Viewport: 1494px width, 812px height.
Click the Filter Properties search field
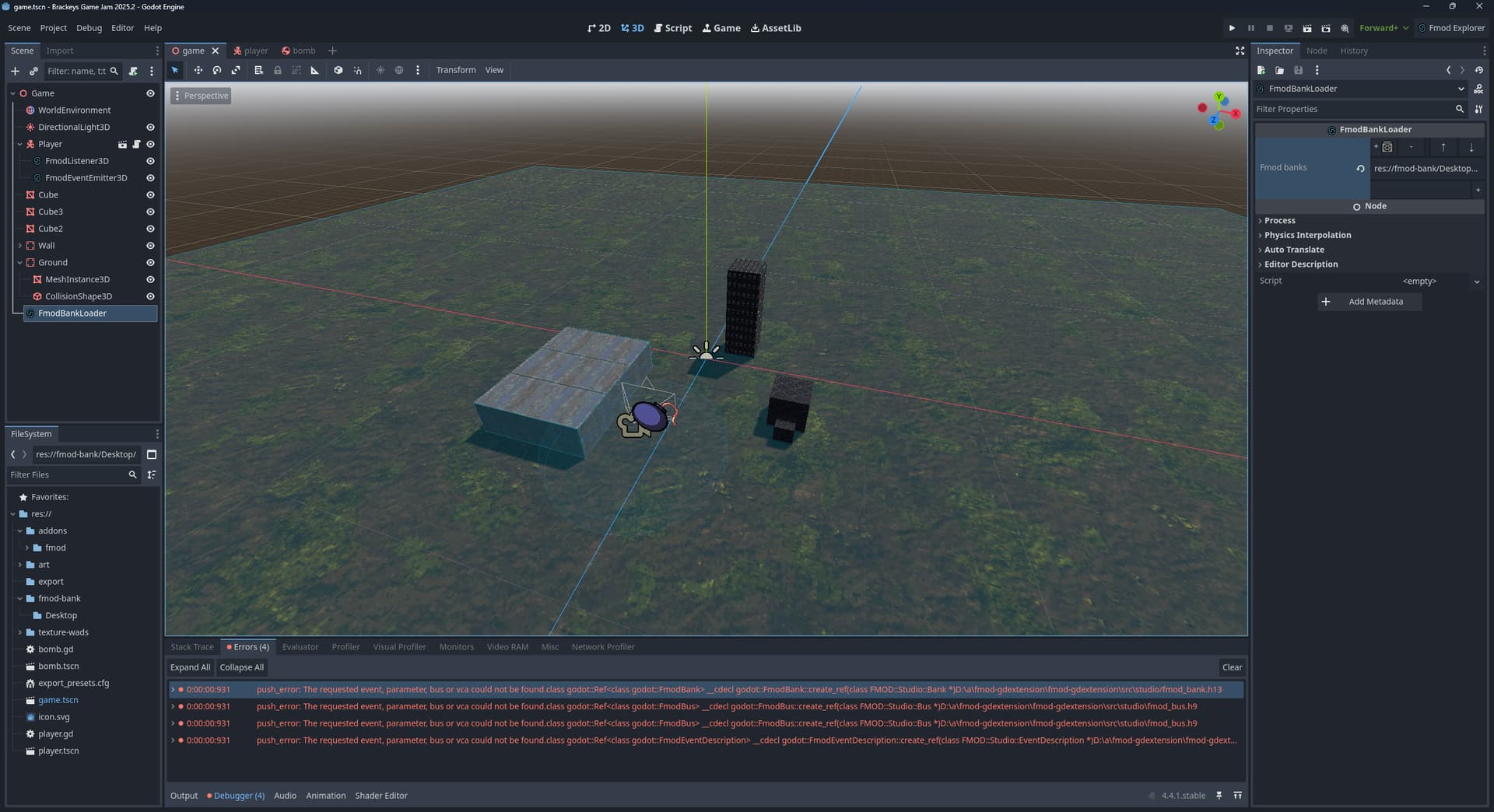[1354, 109]
